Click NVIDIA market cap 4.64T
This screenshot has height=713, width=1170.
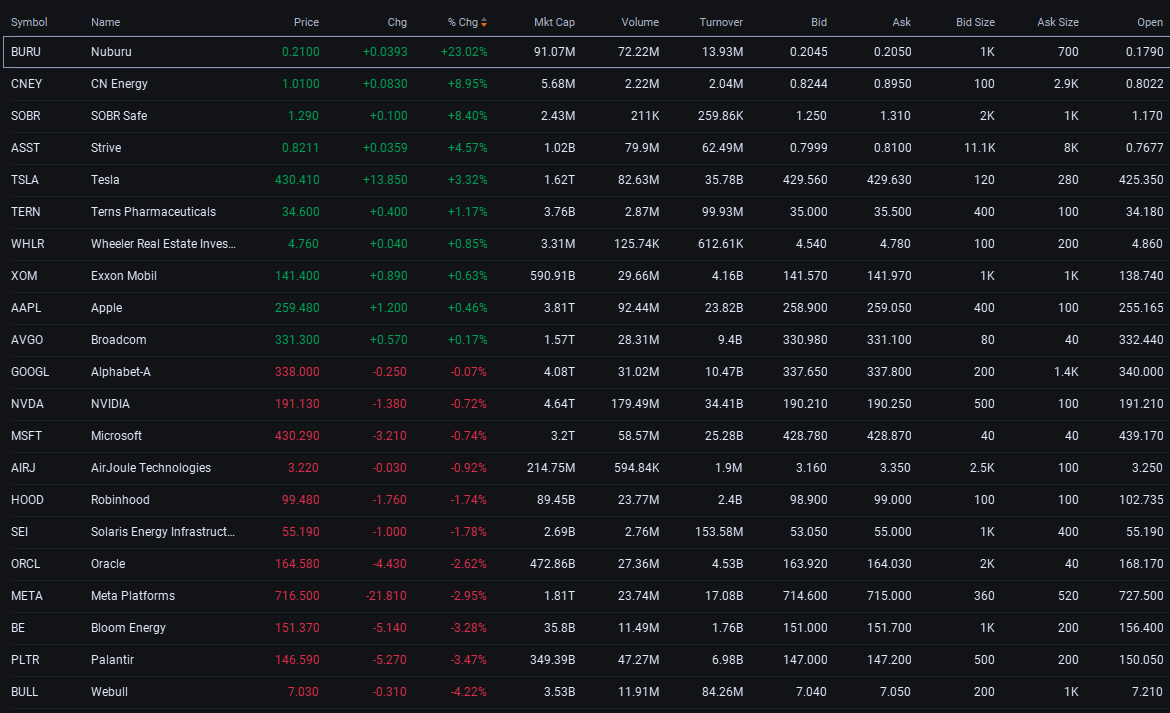point(560,404)
